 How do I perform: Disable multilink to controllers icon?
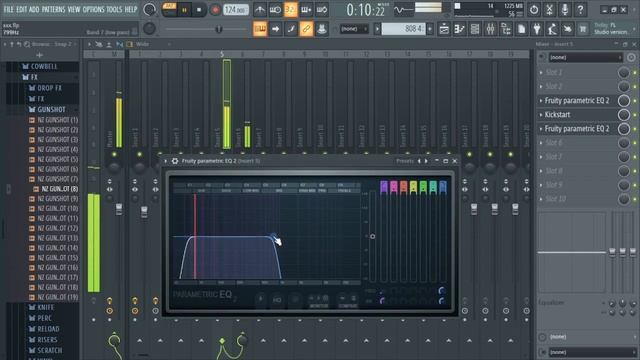coord(306,29)
